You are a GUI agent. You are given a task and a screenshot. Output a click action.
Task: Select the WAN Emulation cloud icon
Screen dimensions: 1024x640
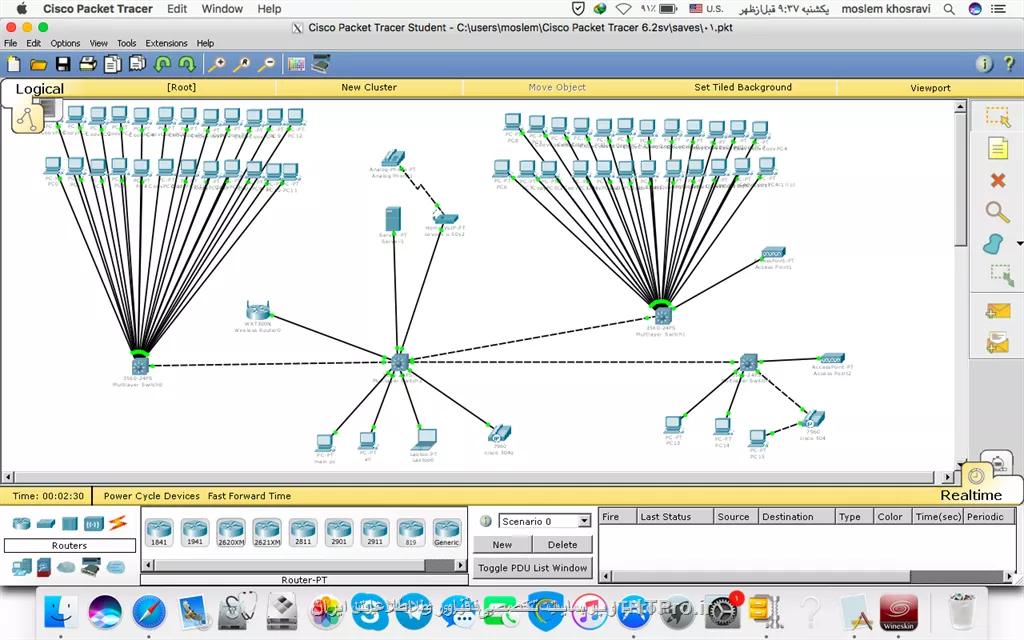point(66,567)
